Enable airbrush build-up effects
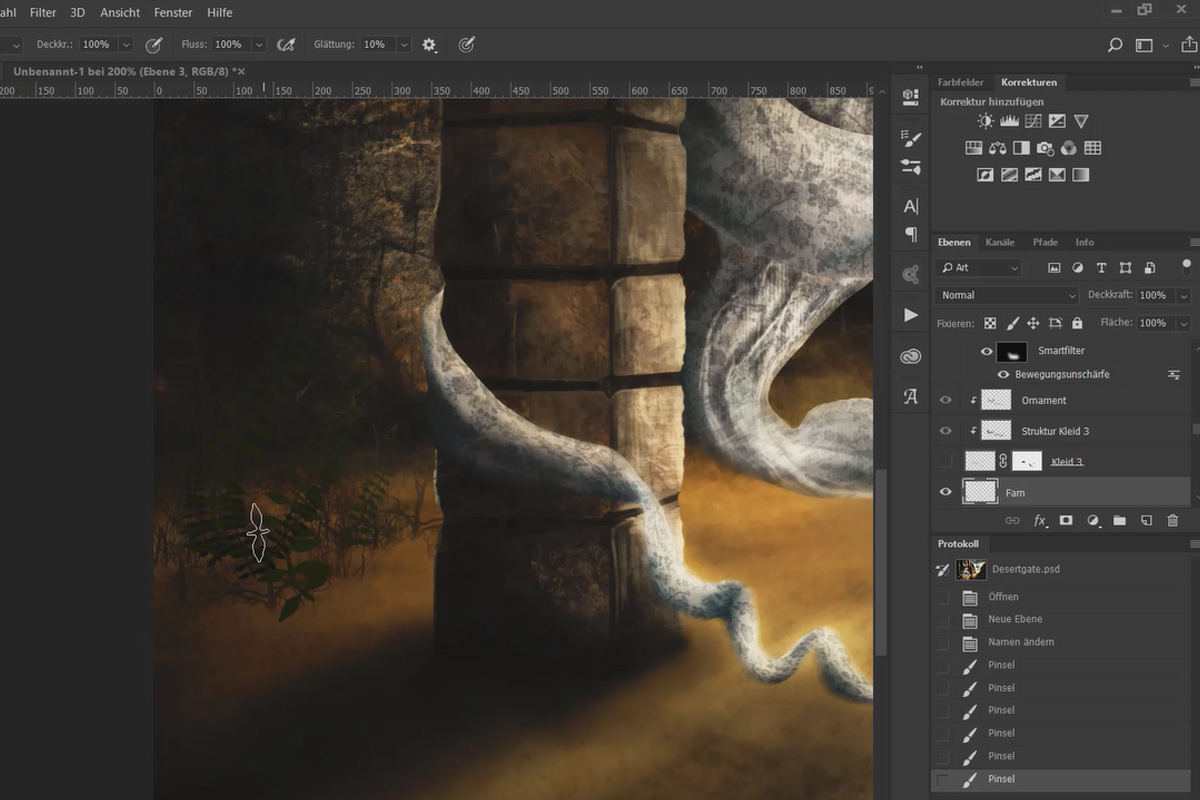 286,45
